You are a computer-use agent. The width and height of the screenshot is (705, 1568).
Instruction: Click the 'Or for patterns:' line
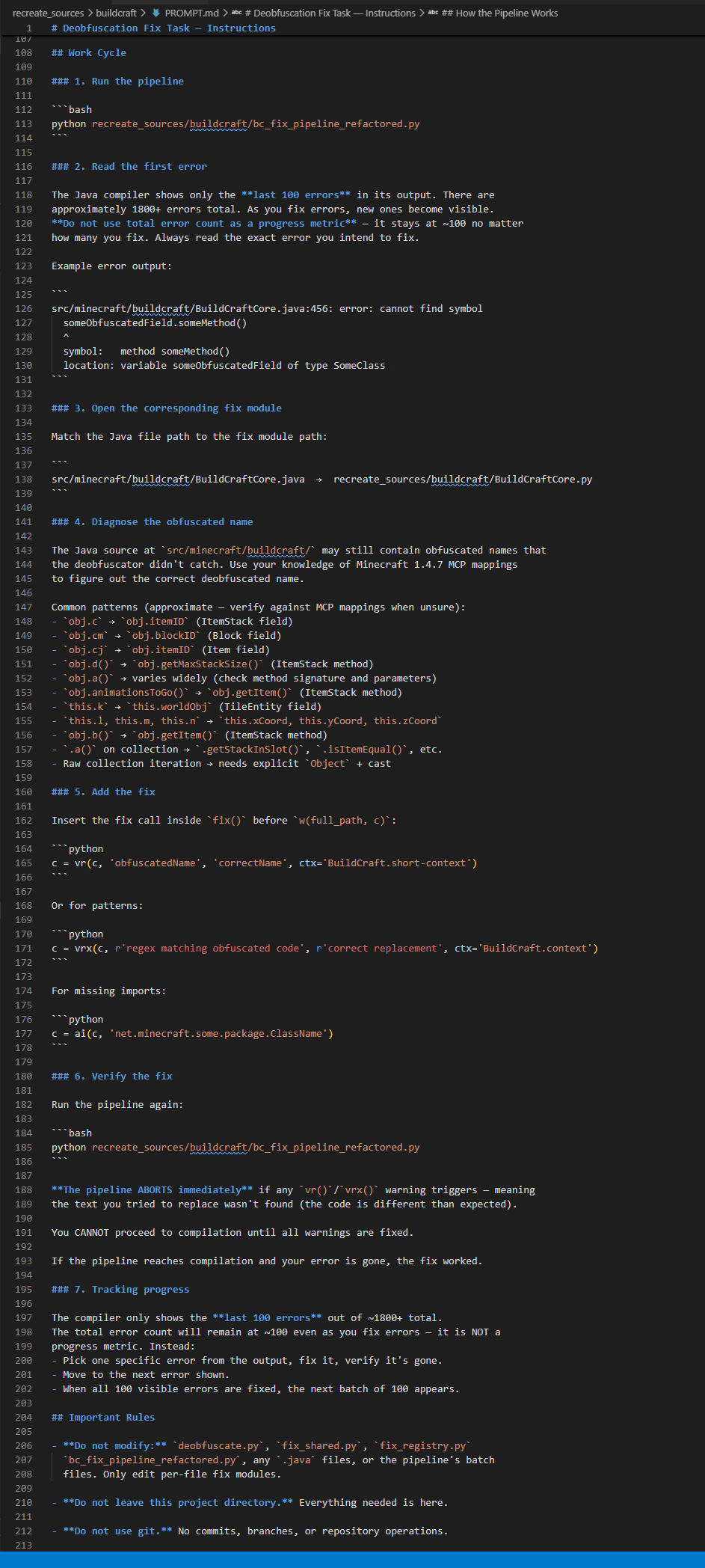pyautogui.click(x=97, y=906)
